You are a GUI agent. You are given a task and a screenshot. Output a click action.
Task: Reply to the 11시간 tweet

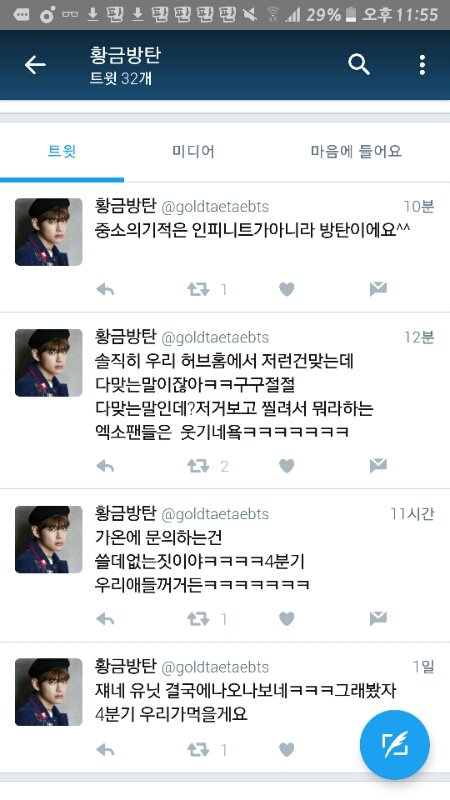[x=105, y=619]
